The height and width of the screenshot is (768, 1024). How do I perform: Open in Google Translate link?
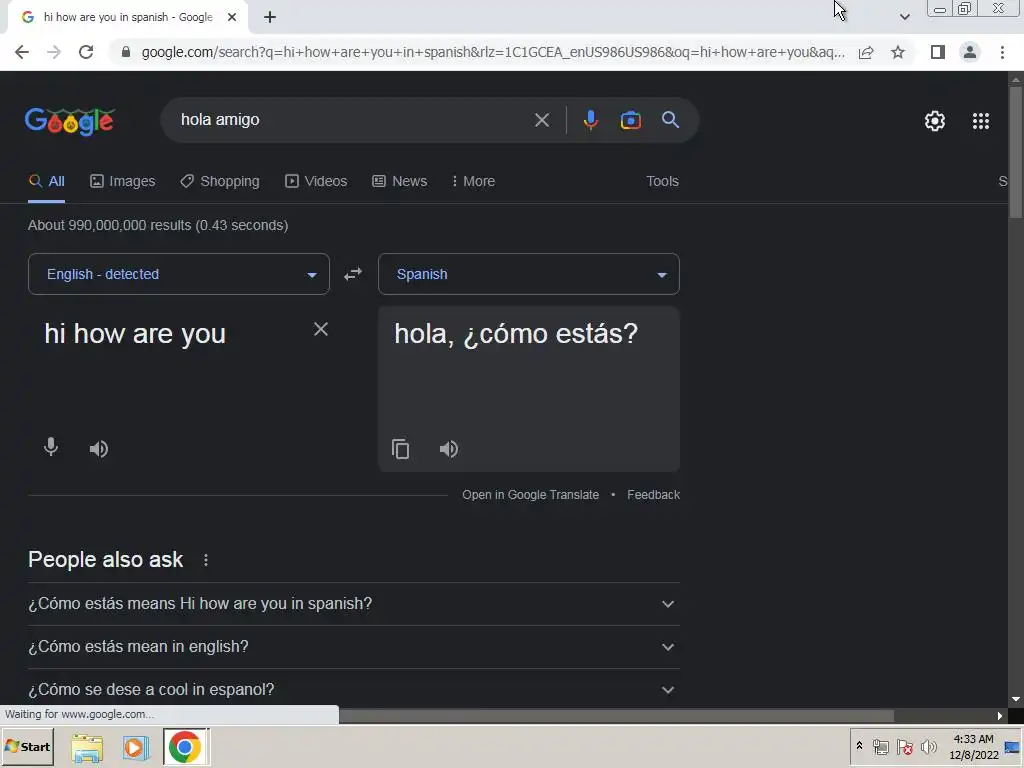coord(530,495)
